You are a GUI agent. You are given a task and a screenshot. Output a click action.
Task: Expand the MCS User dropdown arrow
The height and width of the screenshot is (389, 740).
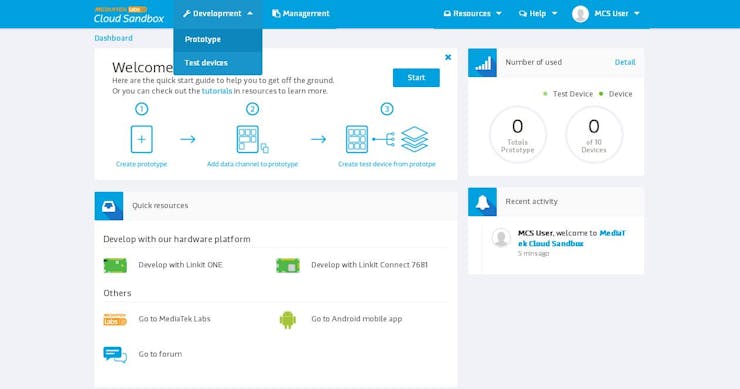pos(637,14)
